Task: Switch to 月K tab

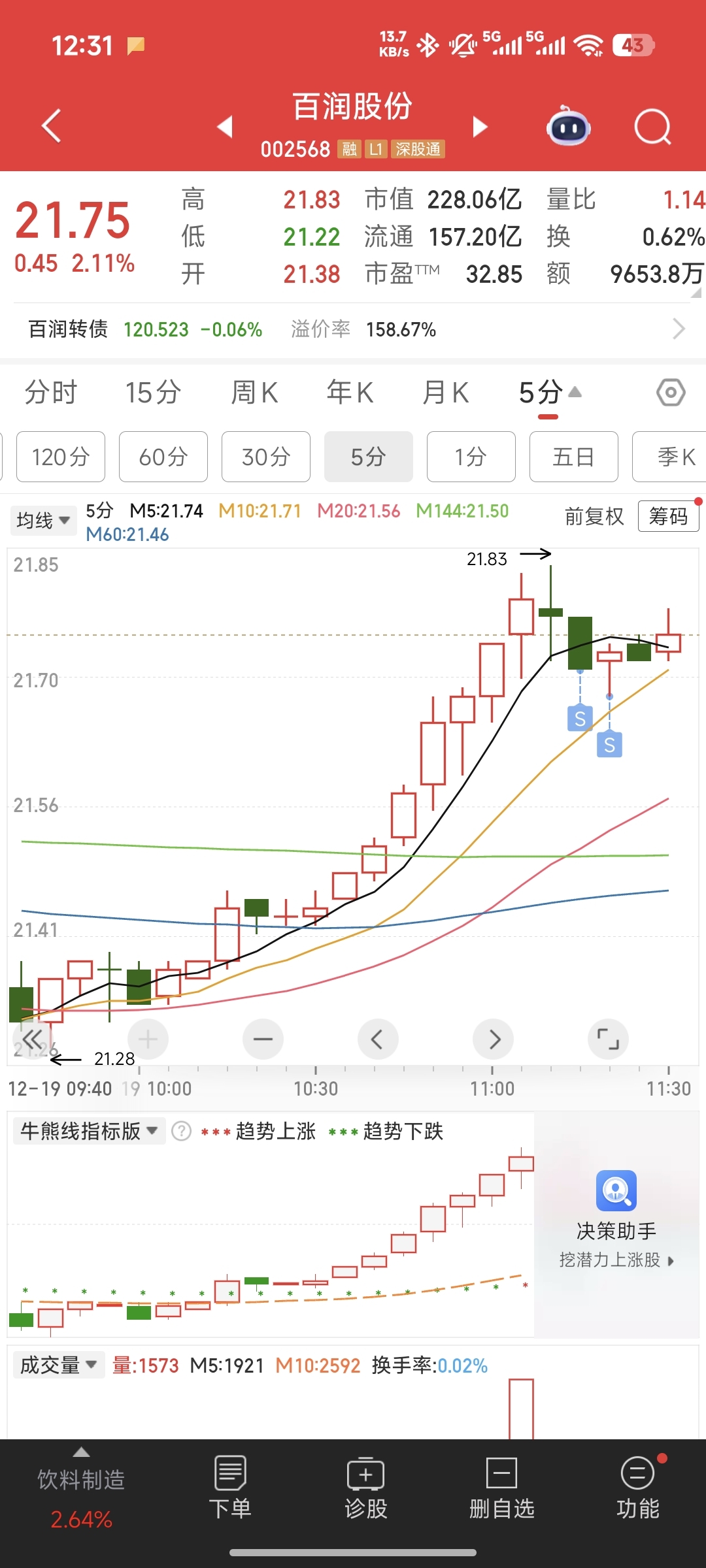Action: tap(446, 393)
